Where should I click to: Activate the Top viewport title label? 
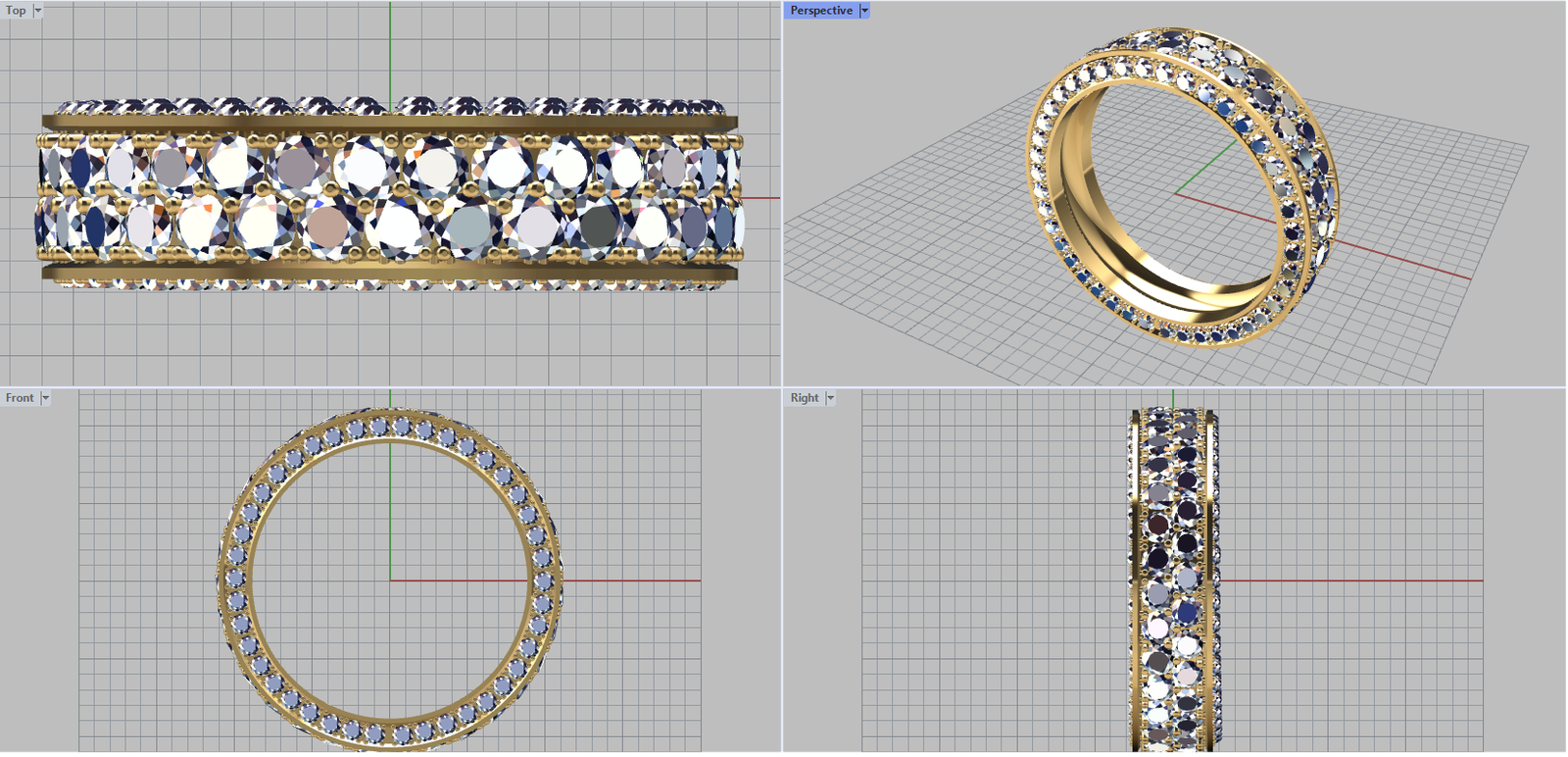point(16,11)
